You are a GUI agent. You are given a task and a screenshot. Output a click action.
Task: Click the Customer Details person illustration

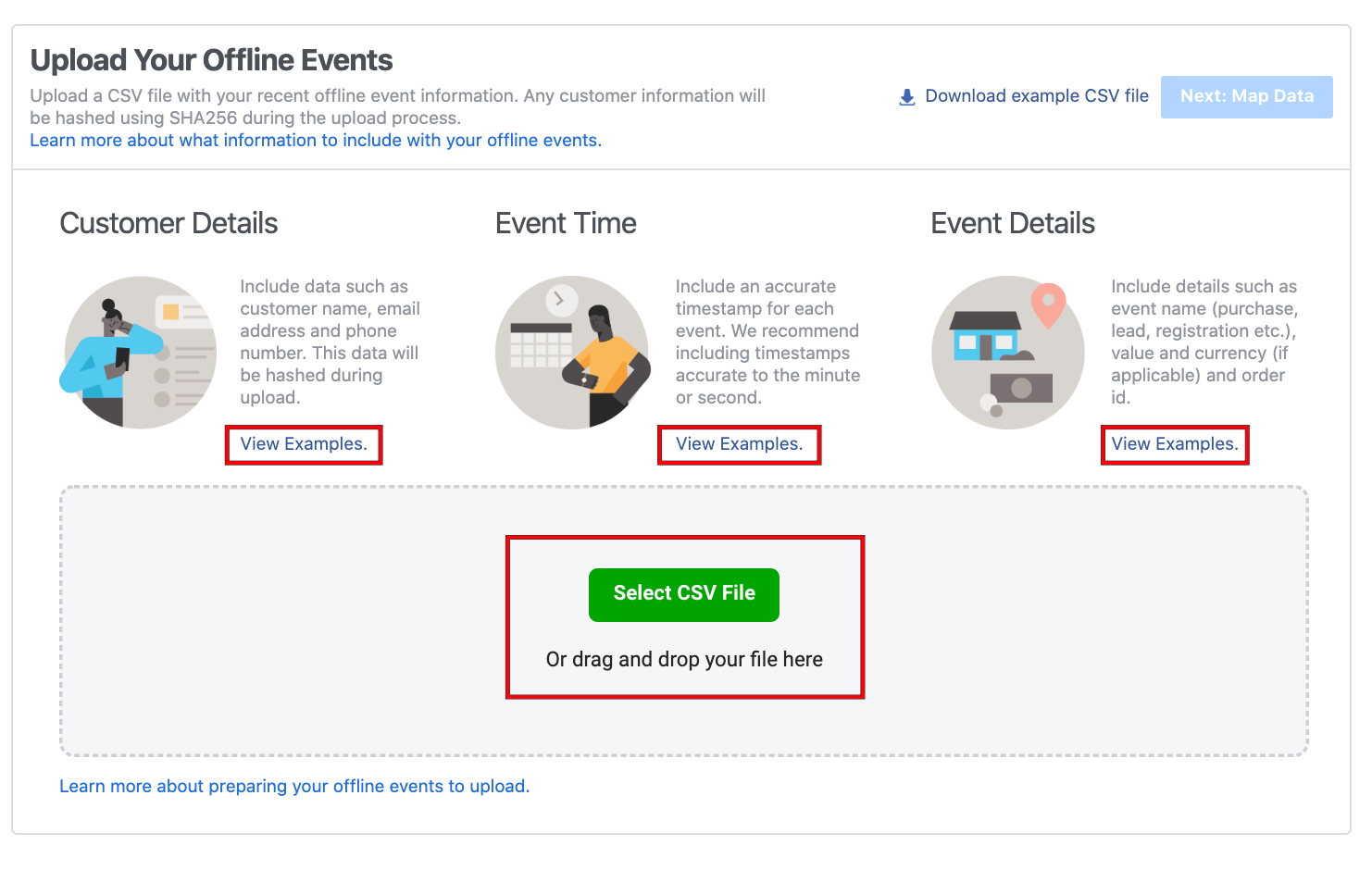click(x=137, y=353)
